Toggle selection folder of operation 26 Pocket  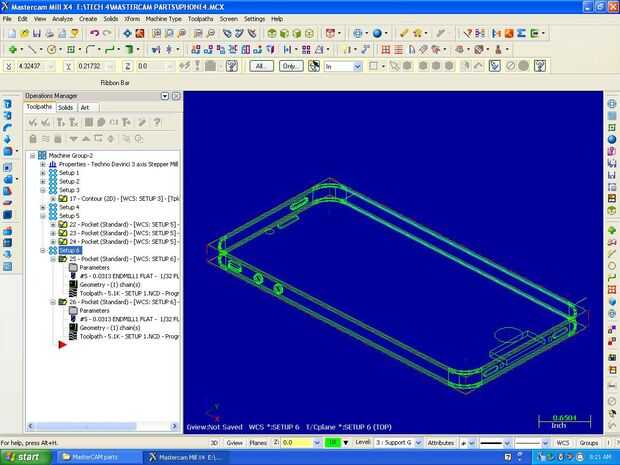click(x=63, y=302)
